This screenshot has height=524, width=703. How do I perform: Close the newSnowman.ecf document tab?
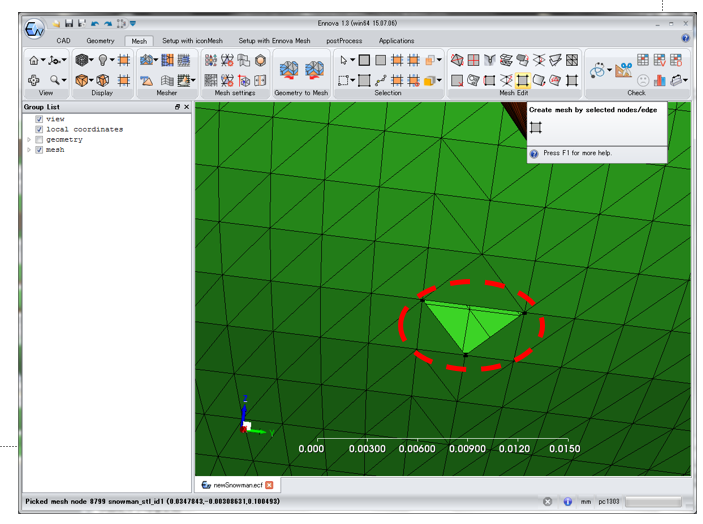point(269,485)
